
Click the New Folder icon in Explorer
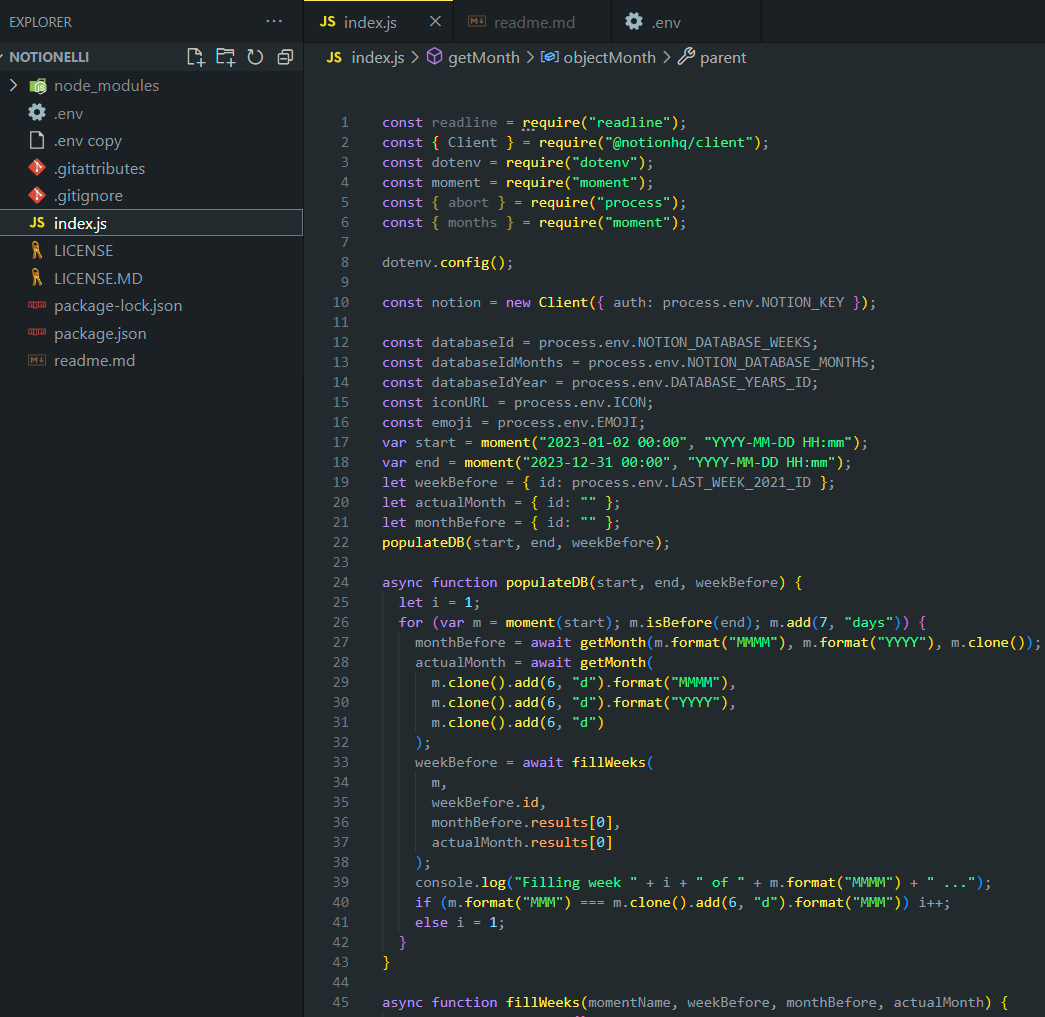tap(225, 57)
